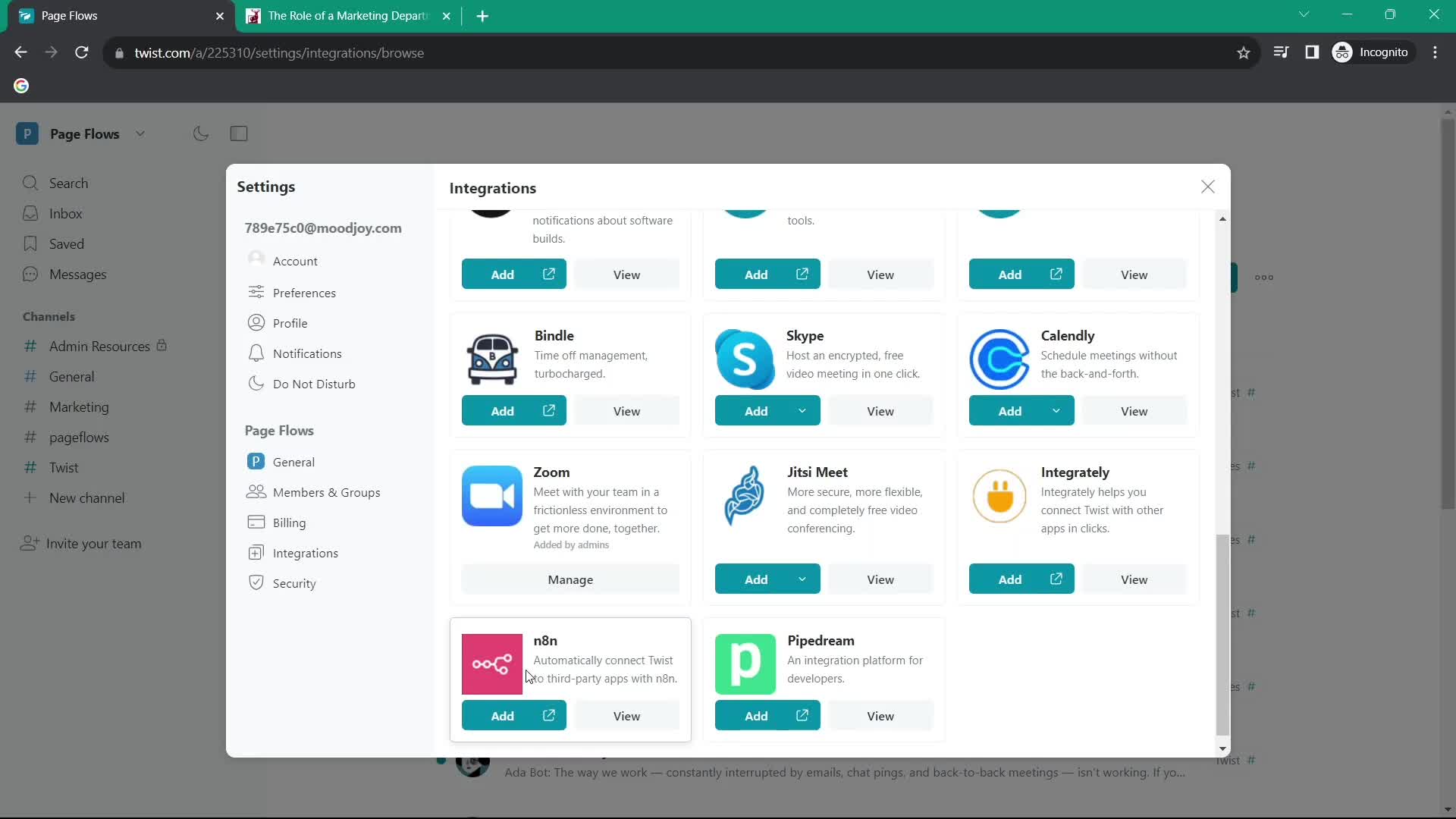Click the Calendly logo icon

[999, 359]
